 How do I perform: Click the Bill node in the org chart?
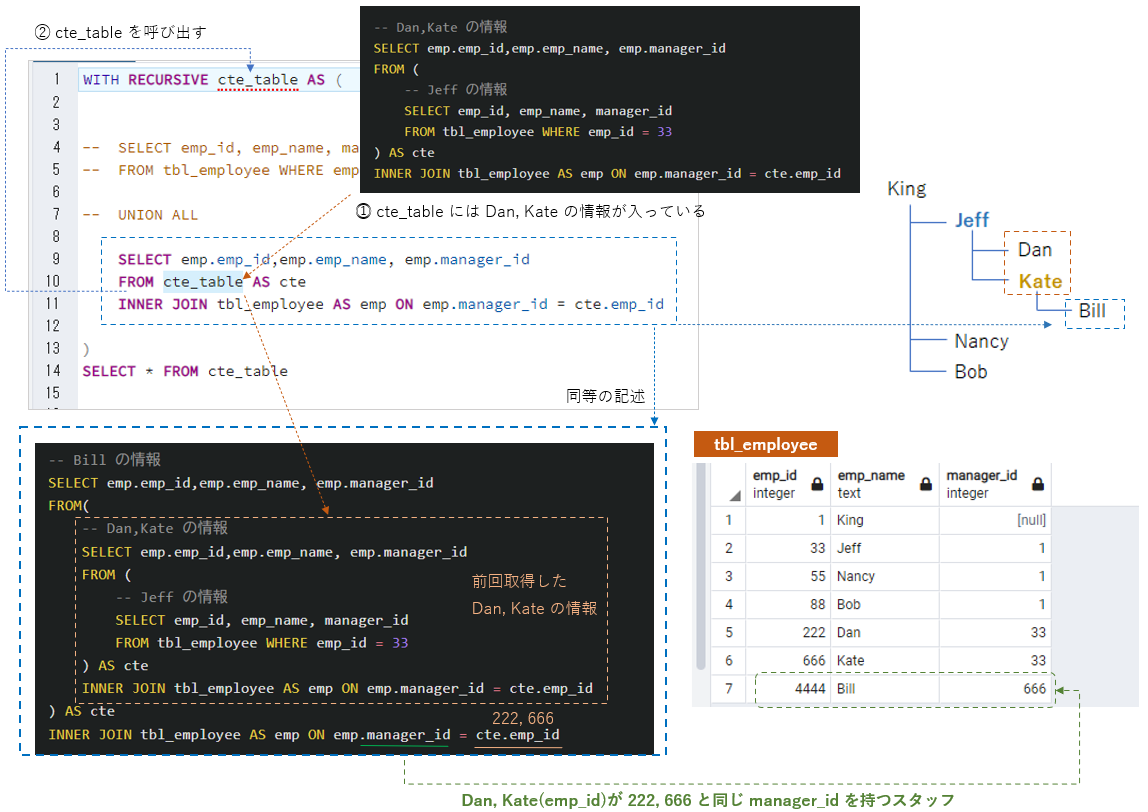pyautogui.click(x=1090, y=311)
